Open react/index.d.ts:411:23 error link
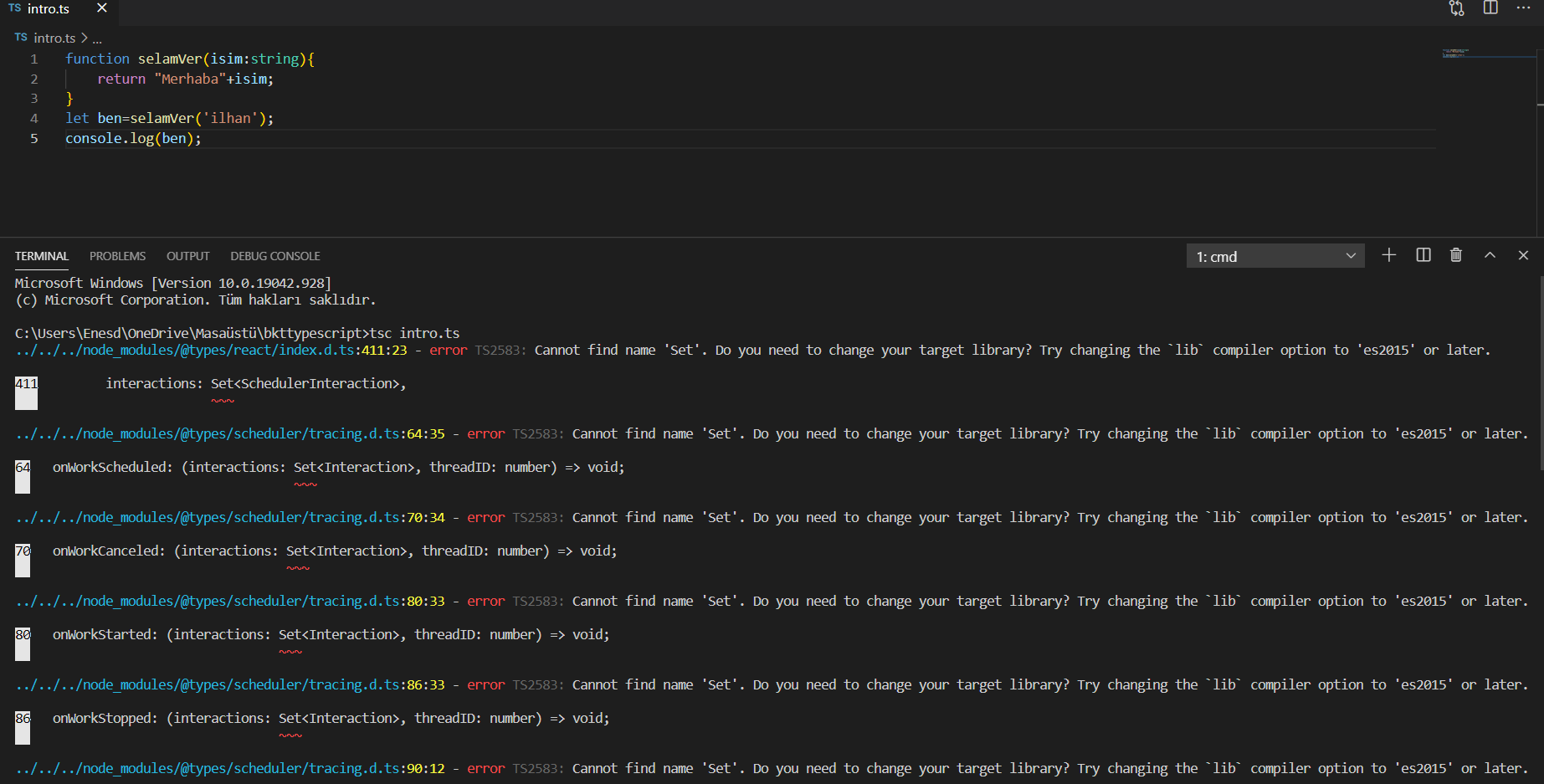This screenshot has width=1544, height=784. 211,350
